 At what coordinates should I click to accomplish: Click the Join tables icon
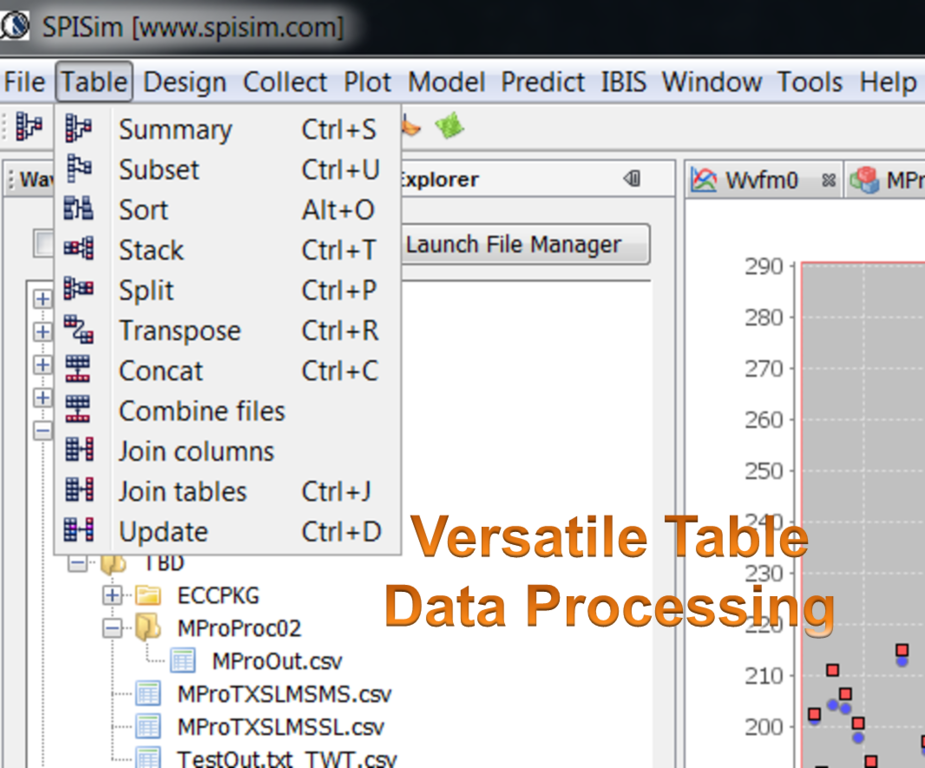pyautogui.click(x=78, y=491)
